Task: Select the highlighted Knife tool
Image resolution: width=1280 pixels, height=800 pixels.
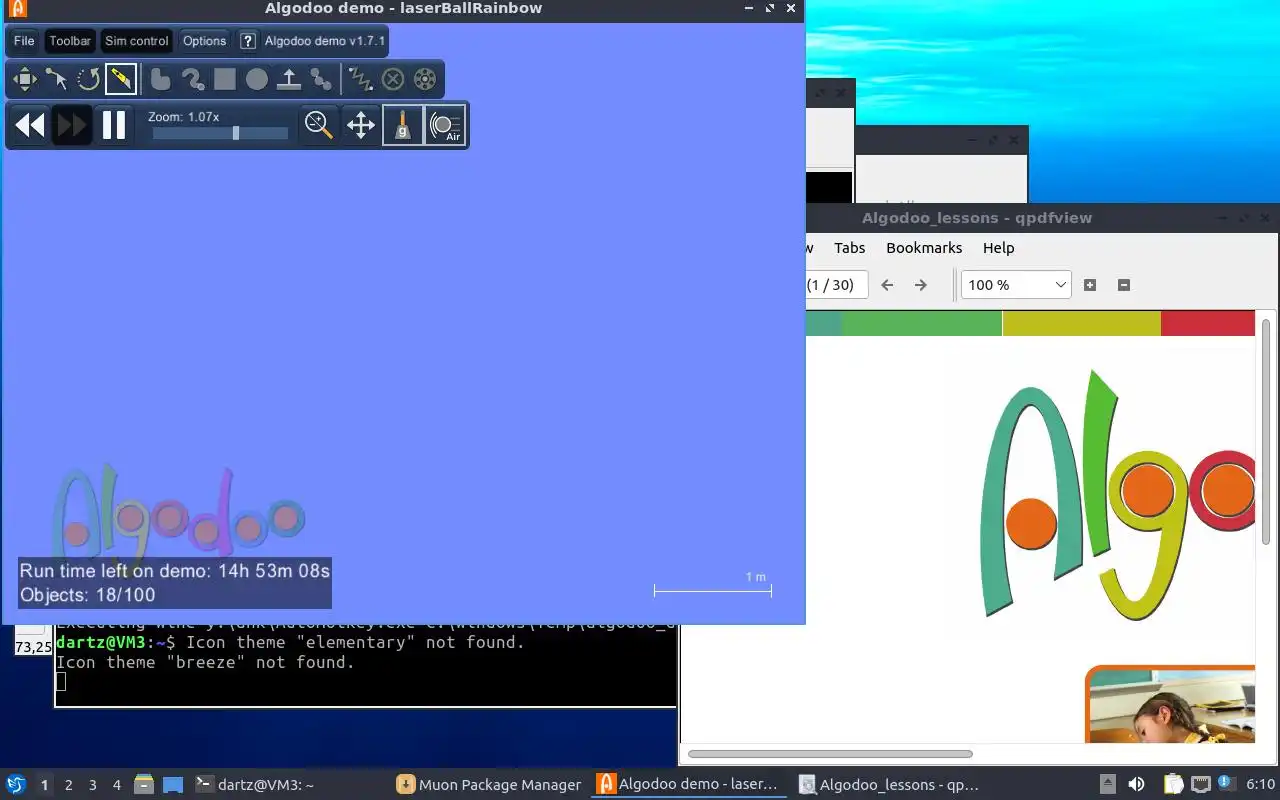Action: (x=120, y=79)
